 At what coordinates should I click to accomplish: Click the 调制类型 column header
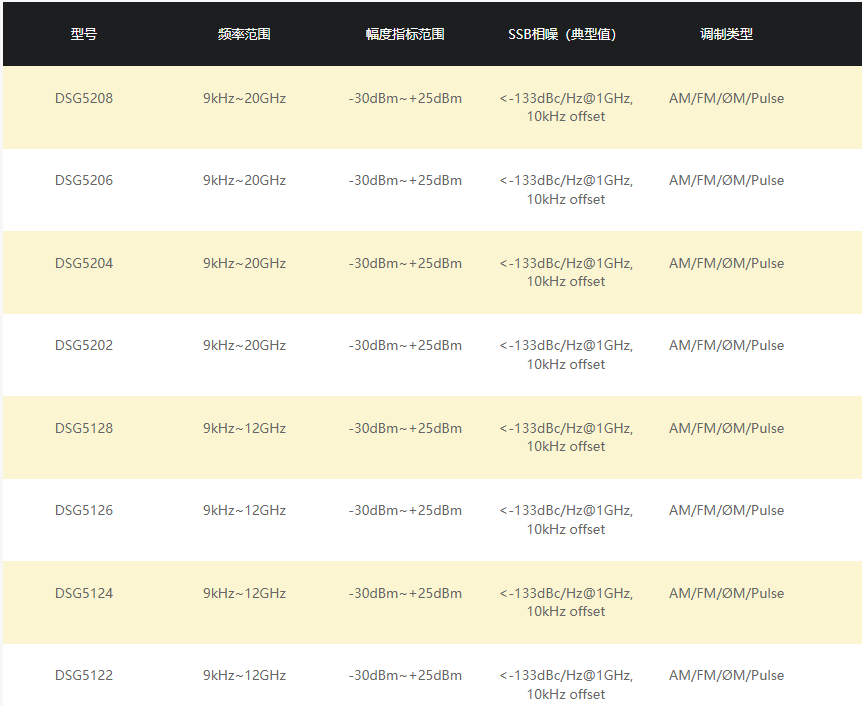pos(726,34)
